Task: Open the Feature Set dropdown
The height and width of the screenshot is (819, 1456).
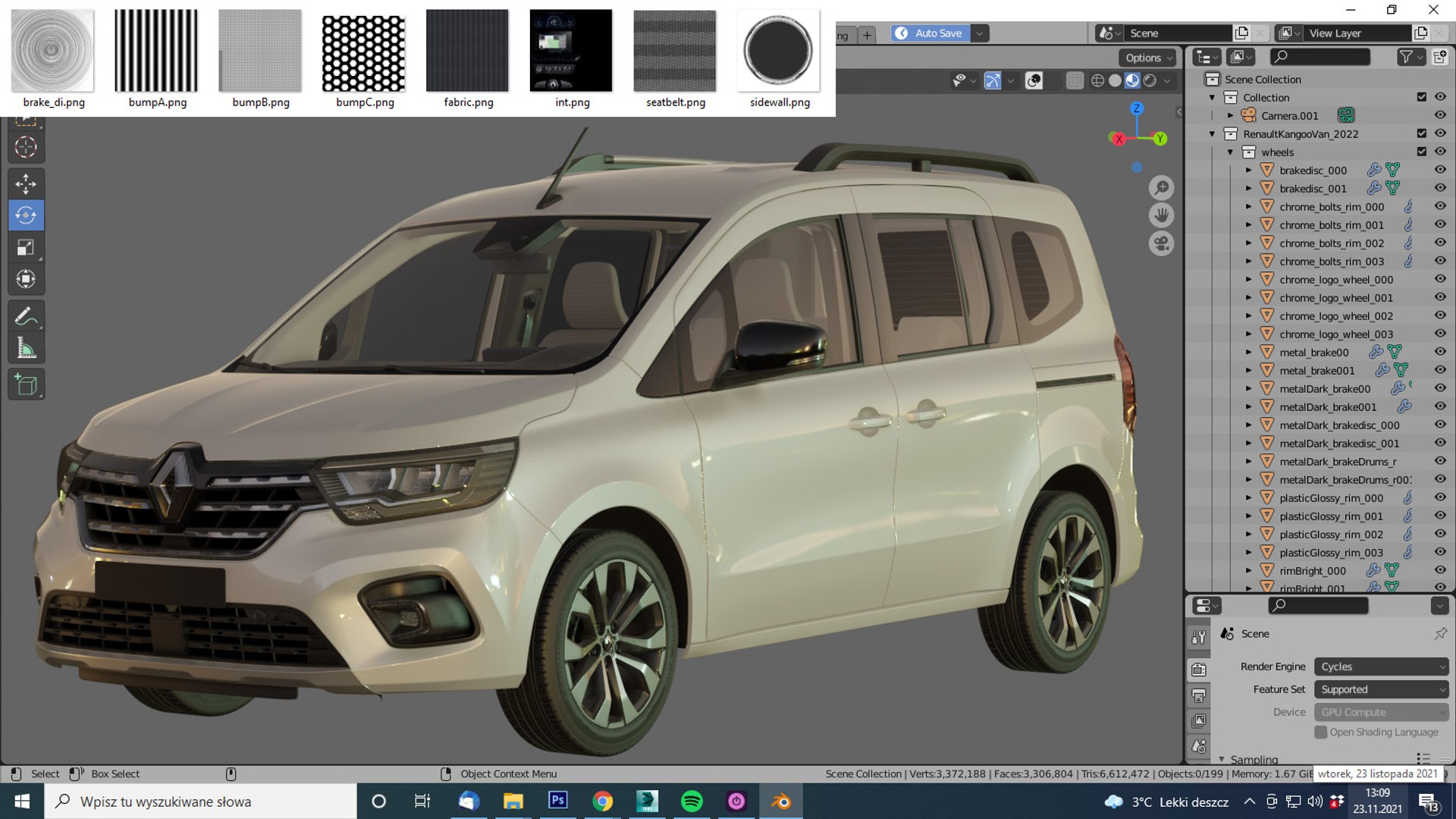Action: [1382, 689]
